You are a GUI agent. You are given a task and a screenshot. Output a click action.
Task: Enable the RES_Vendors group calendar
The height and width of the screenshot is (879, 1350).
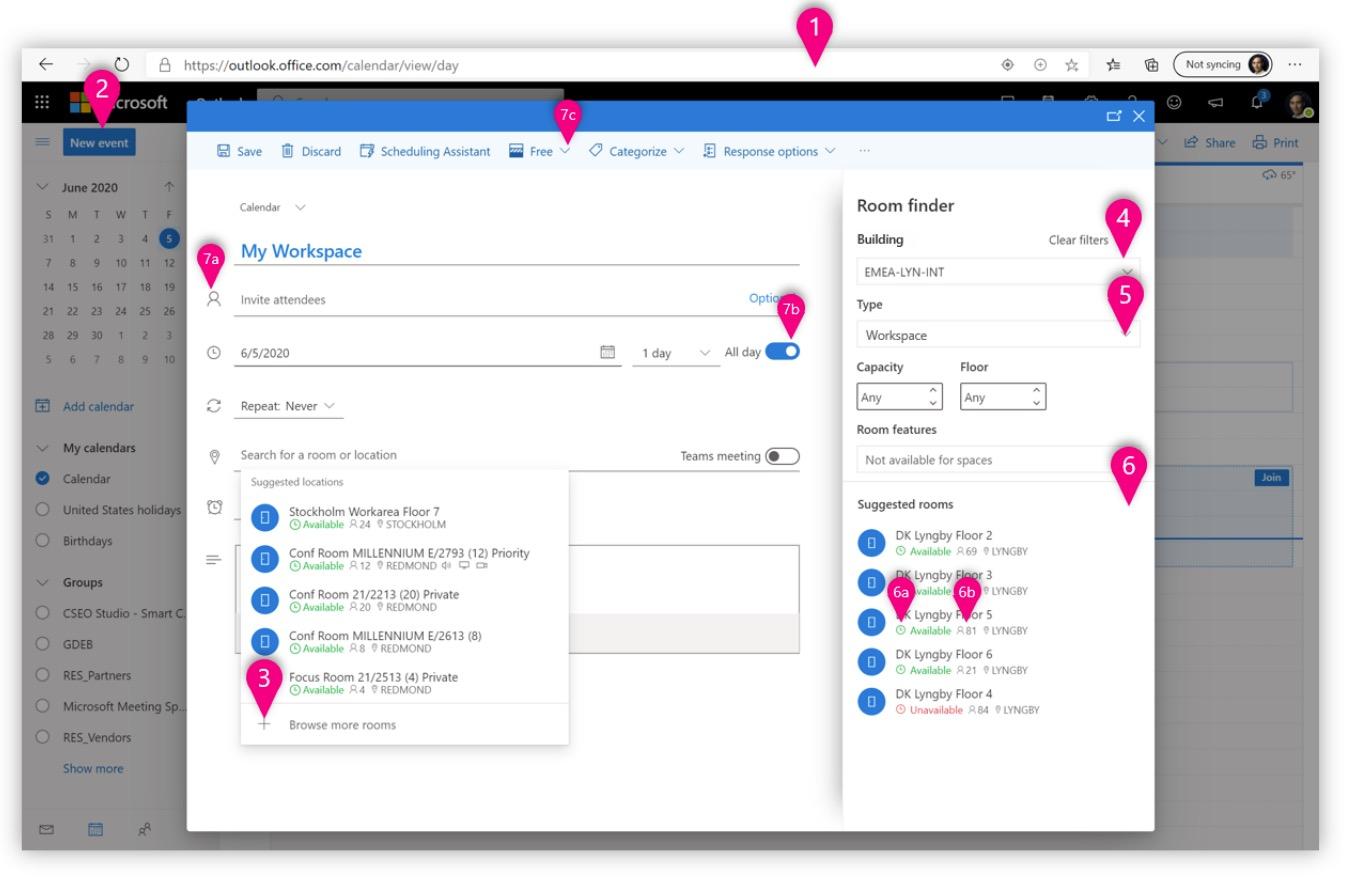coord(42,737)
